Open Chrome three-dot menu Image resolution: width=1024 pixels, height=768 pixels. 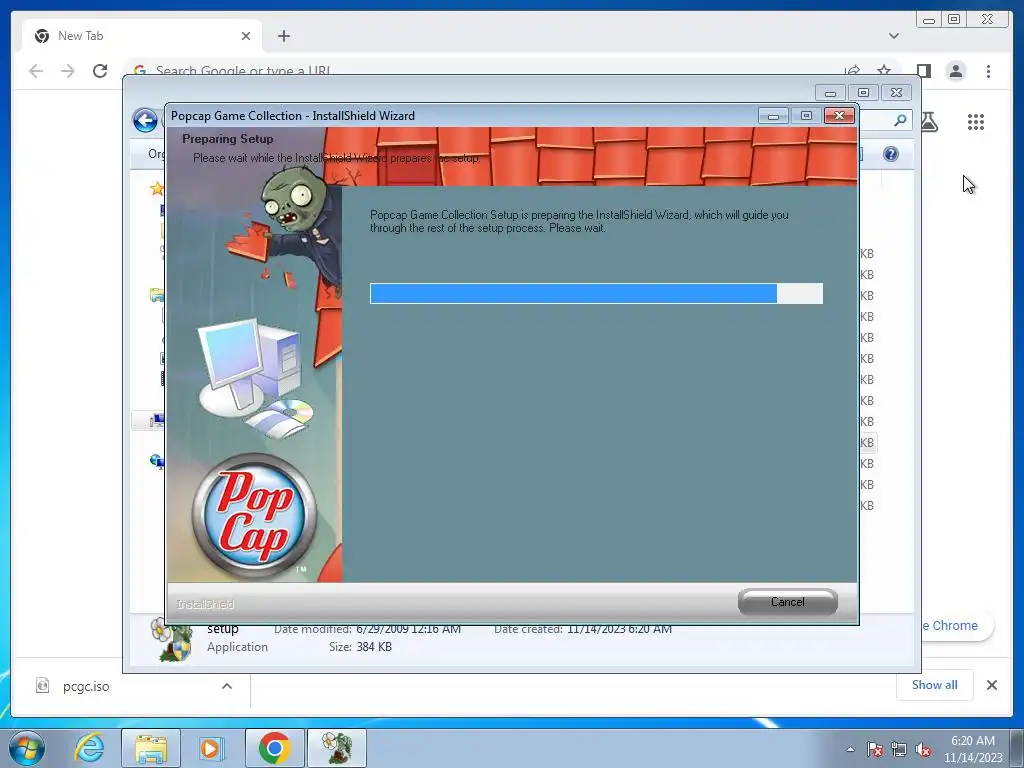988,71
